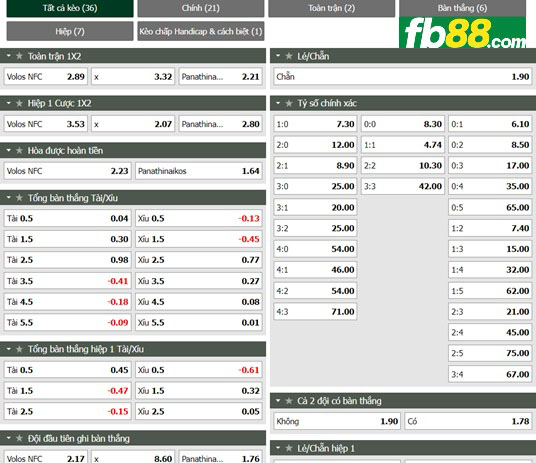Screen dimensions: 536x463
Task: Bet Không at 1.90 both teams score
Action: (337, 421)
